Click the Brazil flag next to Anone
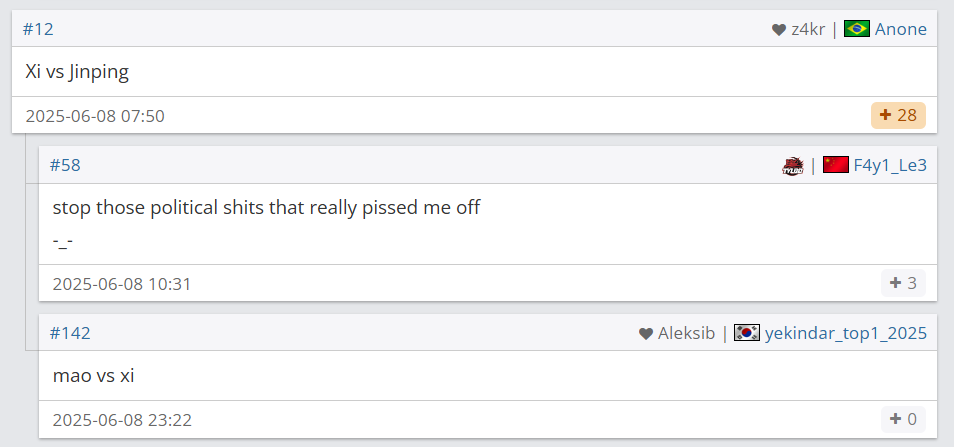Viewport: 954px width, 447px height. [x=857, y=29]
